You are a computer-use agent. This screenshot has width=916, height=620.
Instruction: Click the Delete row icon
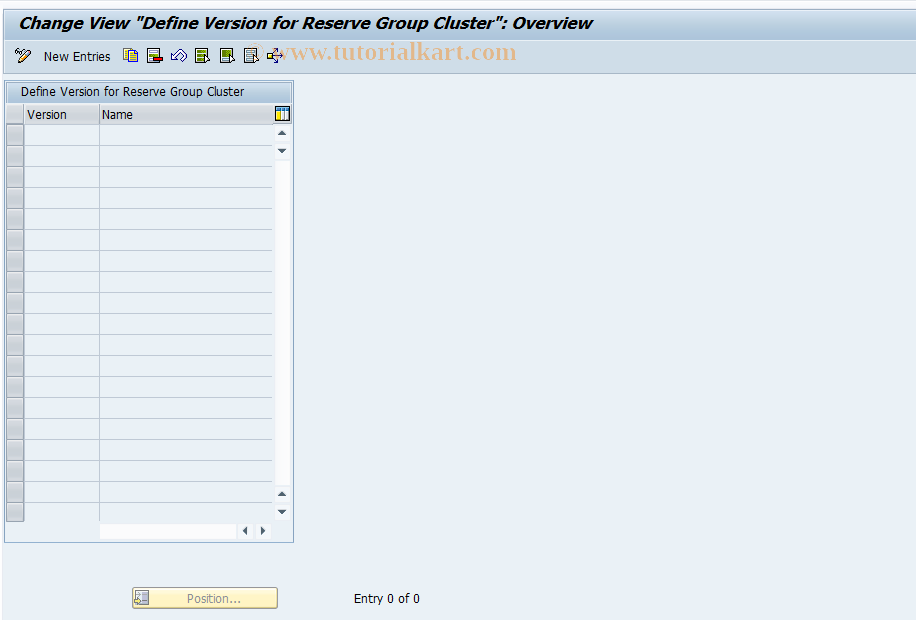155,56
